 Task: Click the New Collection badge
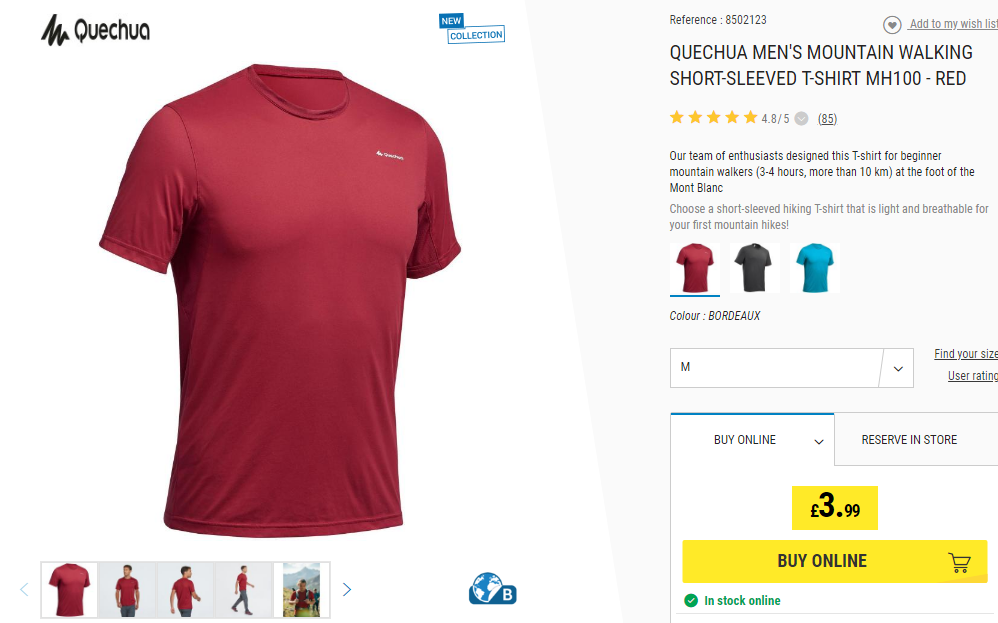click(x=472, y=29)
